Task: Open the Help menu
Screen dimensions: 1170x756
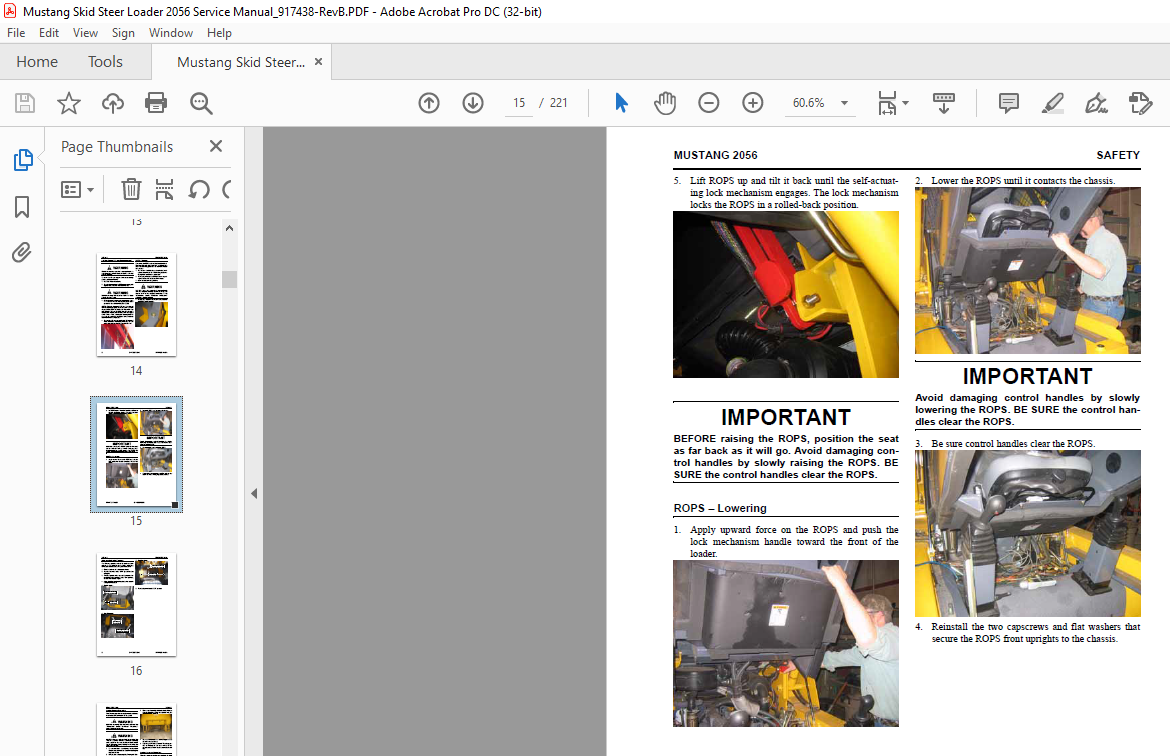Action: click(219, 33)
